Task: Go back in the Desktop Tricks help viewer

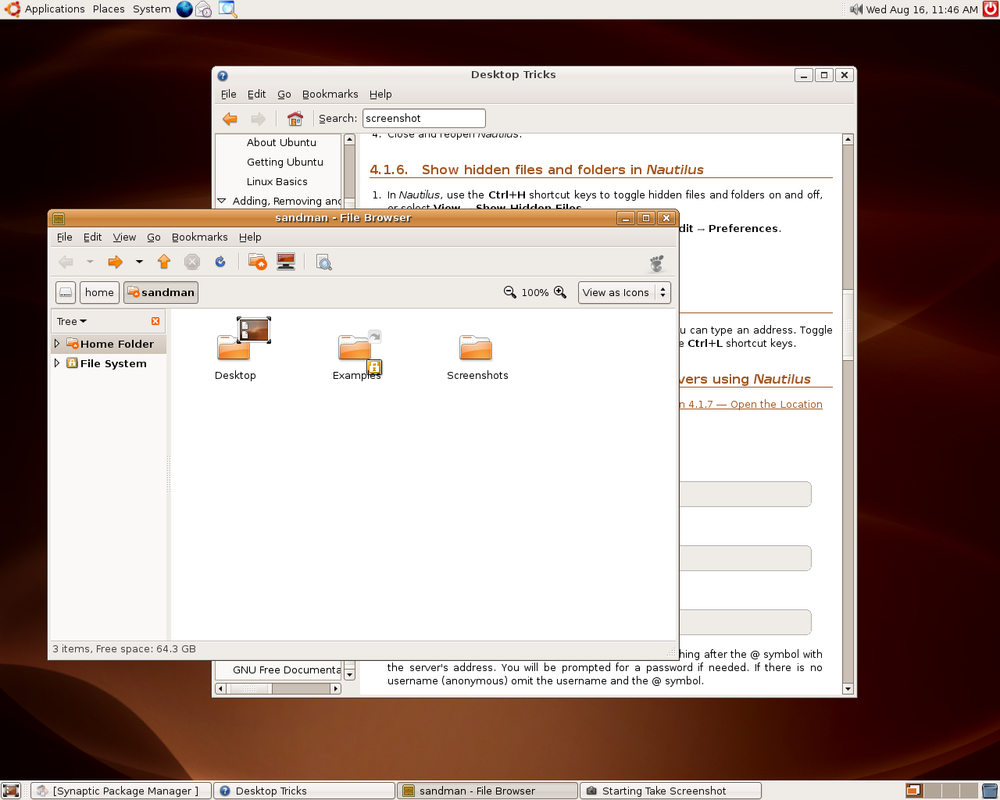Action: click(230, 118)
